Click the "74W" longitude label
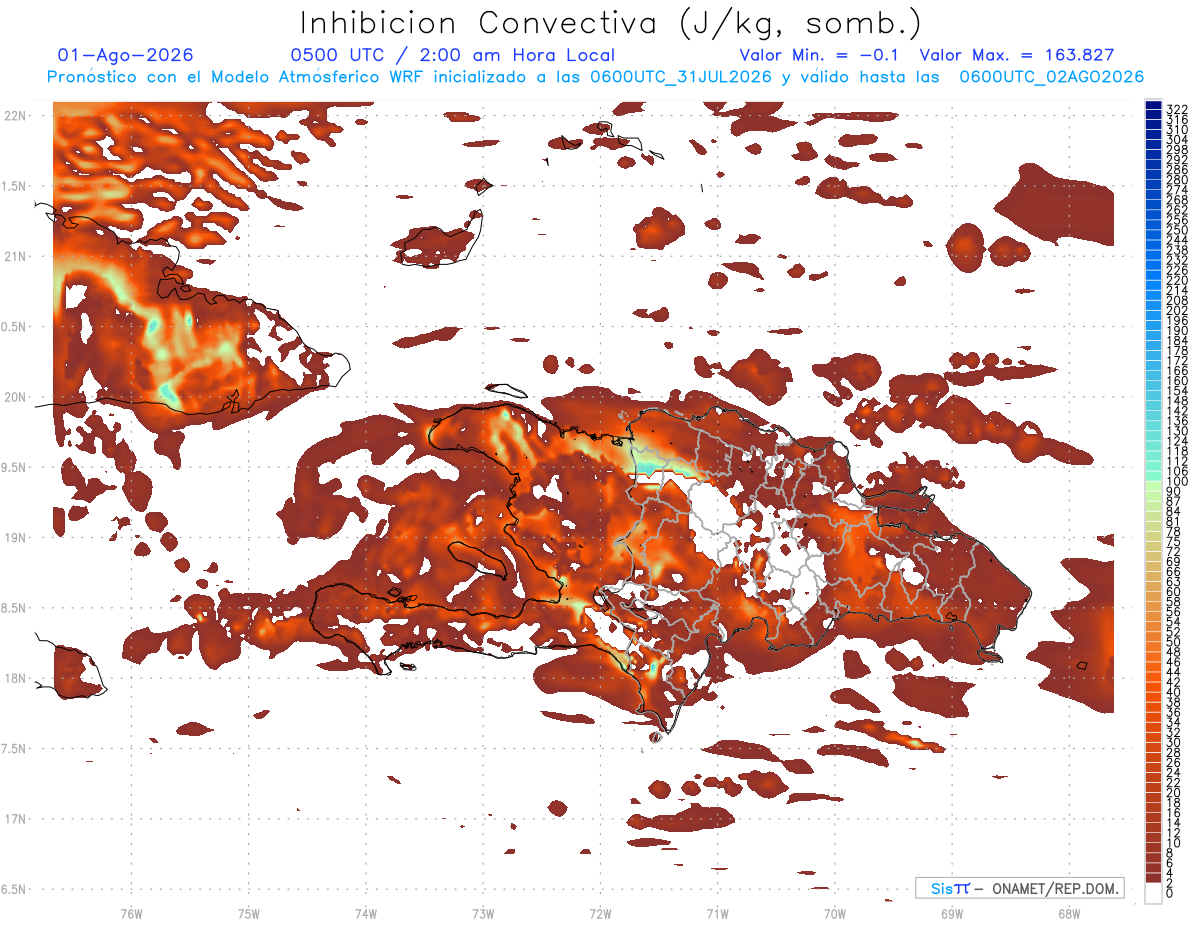Image resolution: width=1200 pixels, height=927 pixels. click(366, 913)
